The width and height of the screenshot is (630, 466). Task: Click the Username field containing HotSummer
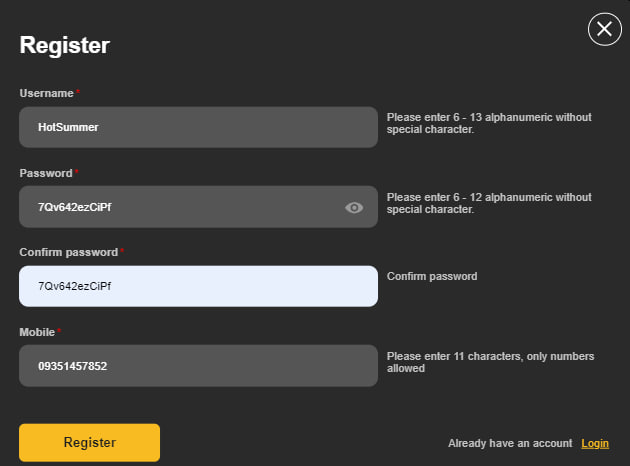click(198, 127)
